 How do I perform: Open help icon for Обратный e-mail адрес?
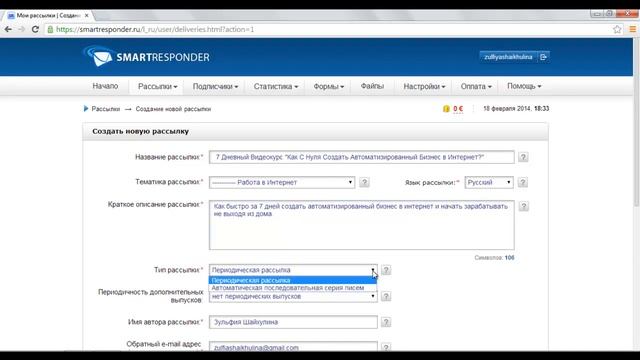coord(386,347)
